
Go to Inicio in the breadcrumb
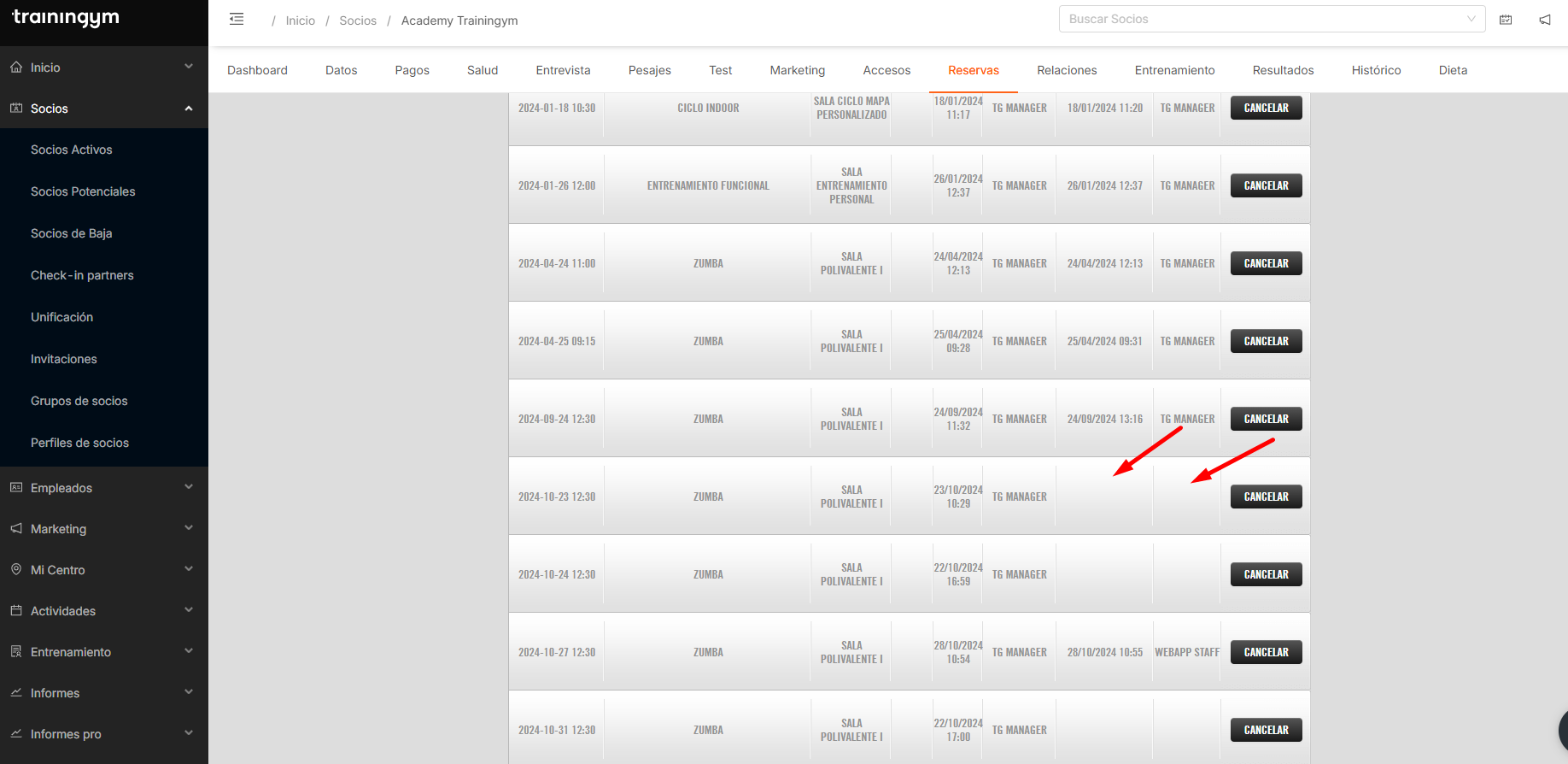pyautogui.click(x=300, y=21)
